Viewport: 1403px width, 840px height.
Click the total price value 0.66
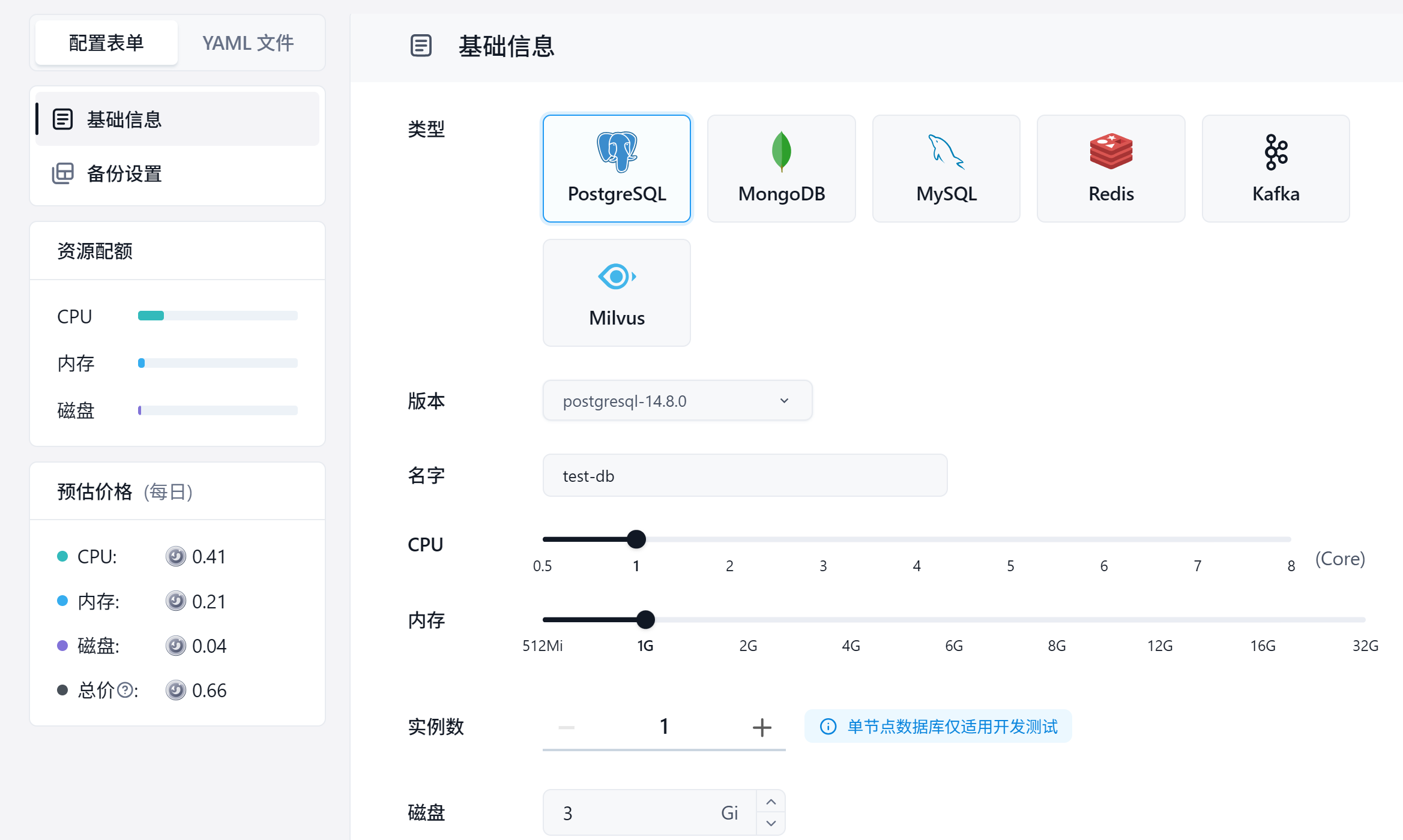pyautogui.click(x=209, y=690)
